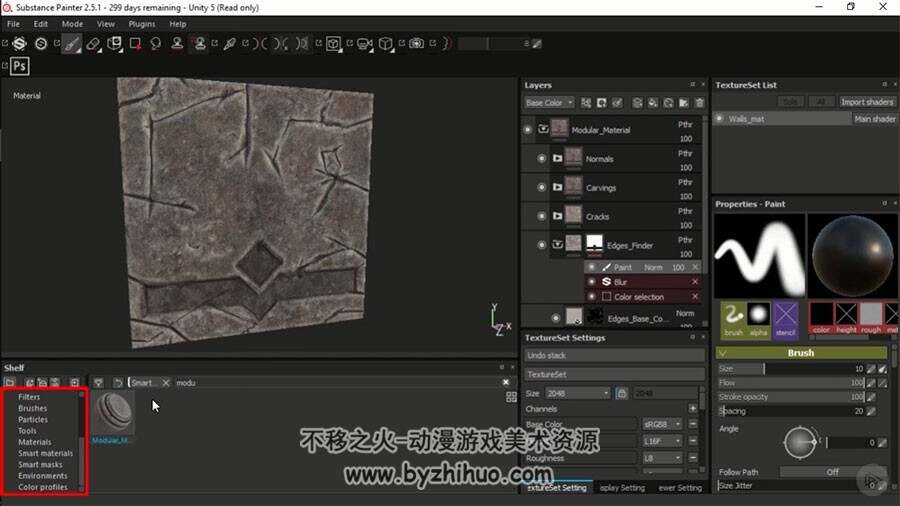
Task: Toggle visibility of Modular_Material layer
Action: click(527, 130)
